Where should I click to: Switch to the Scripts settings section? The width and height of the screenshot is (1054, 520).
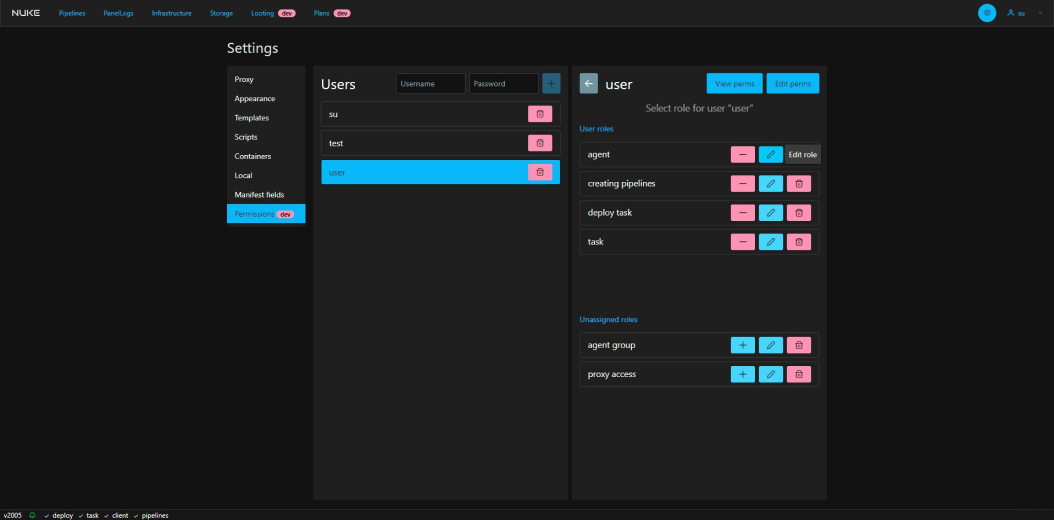point(266,137)
